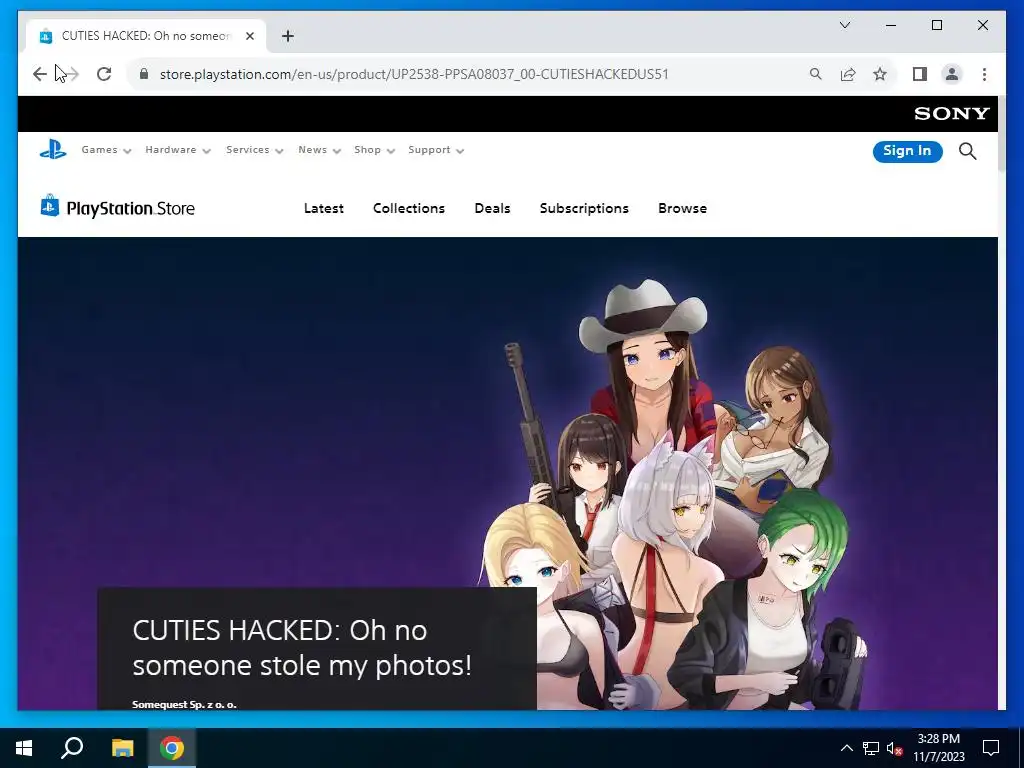The image size is (1024, 768).
Task: Expand the Shop dropdown menu
Action: tap(374, 150)
